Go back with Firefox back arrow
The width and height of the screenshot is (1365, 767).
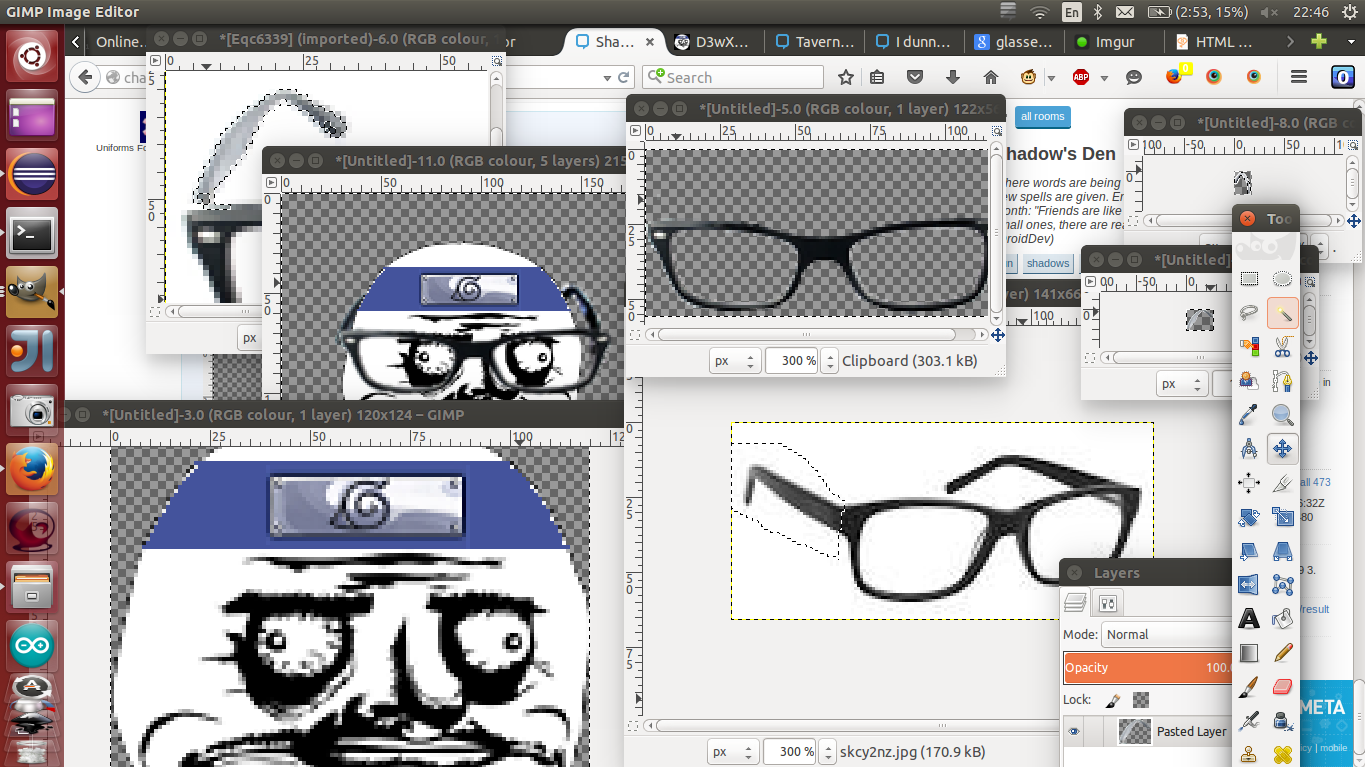[x=85, y=77]
